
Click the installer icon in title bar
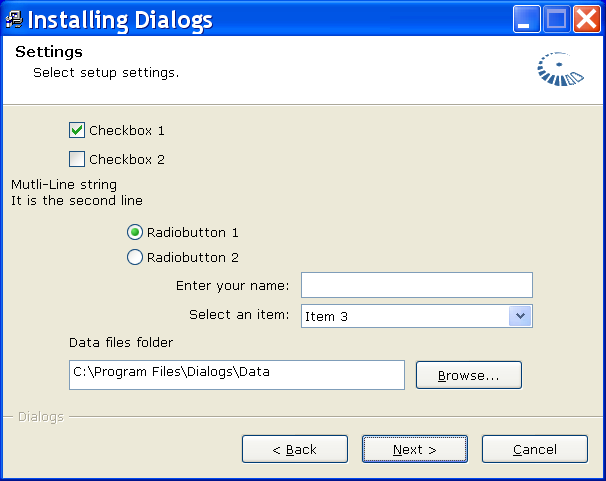[x=14, y=19]
